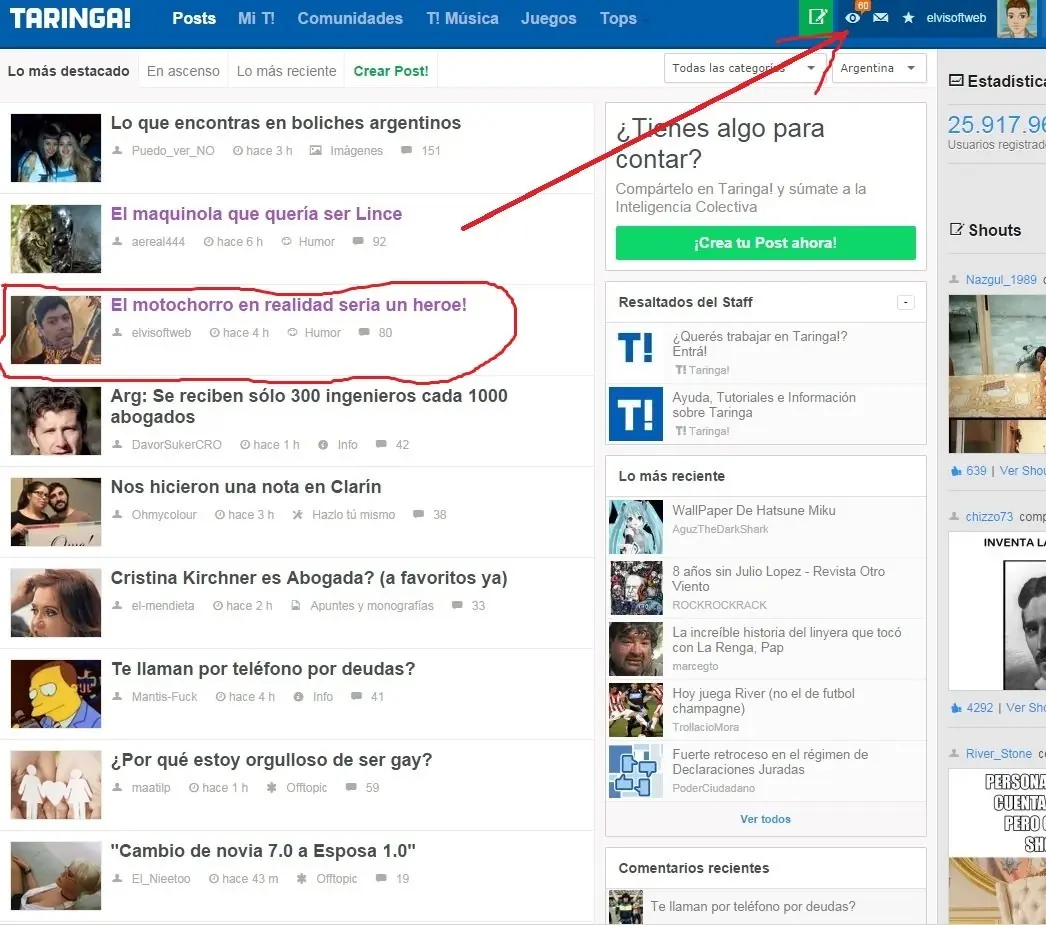
Task: Click Hazlo tú mismo category icon
Action: click(298, 515)
